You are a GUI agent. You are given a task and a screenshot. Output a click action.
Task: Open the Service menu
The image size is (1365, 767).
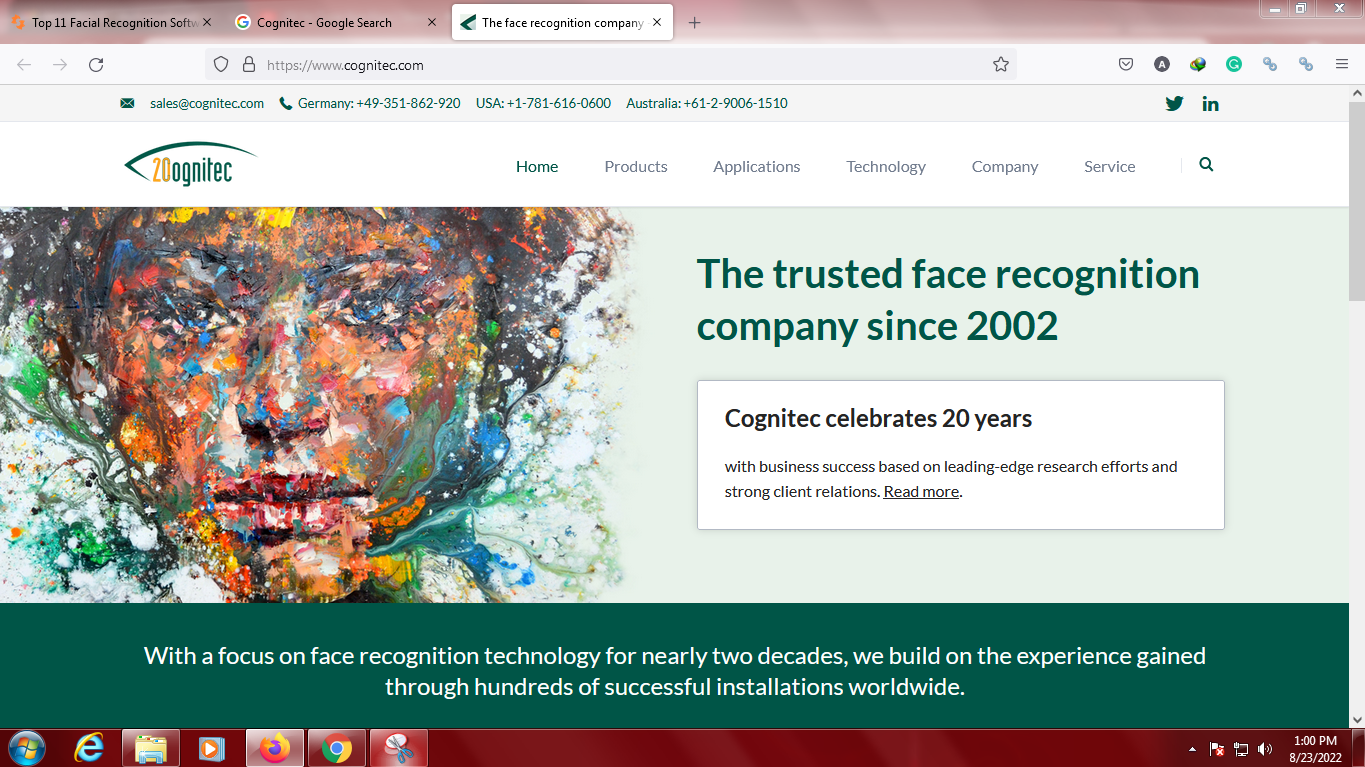1110,166
